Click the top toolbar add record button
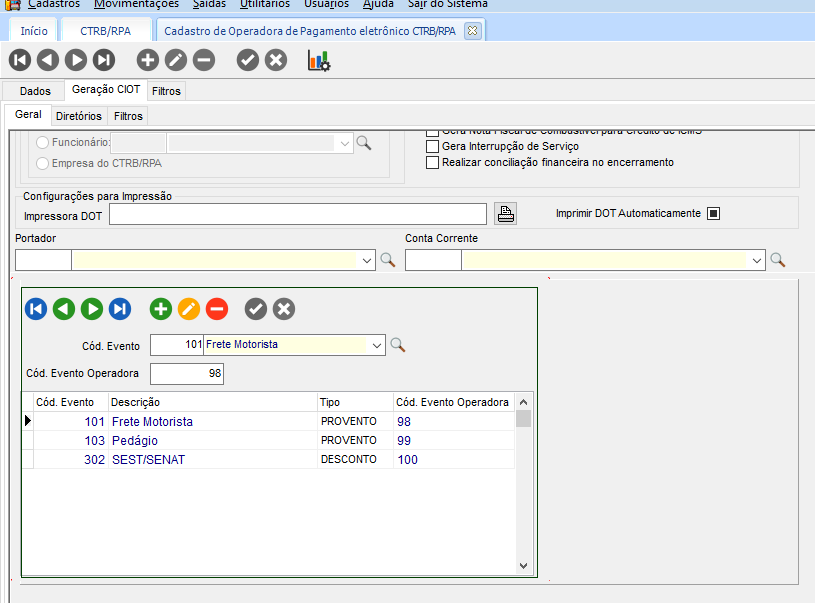This screenshot has width=815, height=603. pyautogui.click(x=148, y=61)
